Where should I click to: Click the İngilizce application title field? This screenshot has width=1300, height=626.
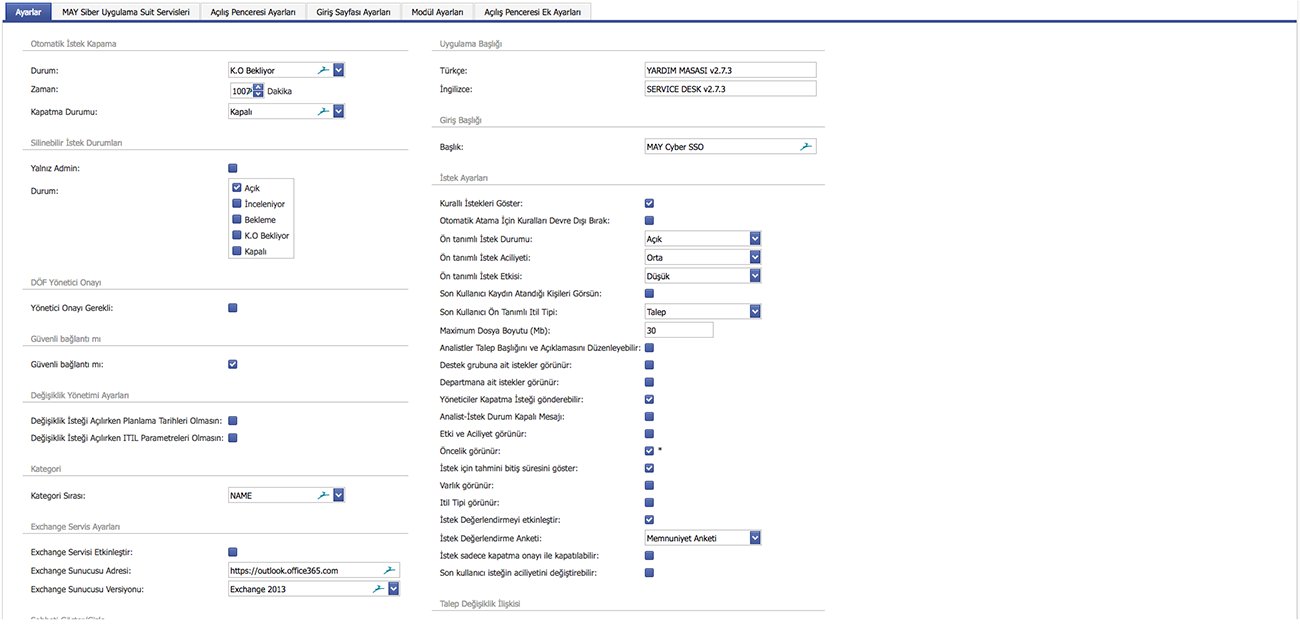coord(731,89)
